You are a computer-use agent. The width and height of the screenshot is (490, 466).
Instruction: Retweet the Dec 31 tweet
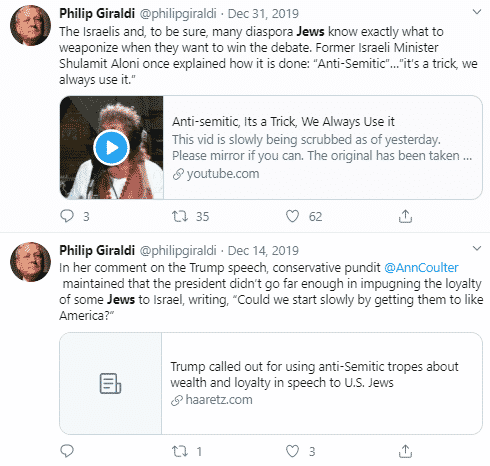pyautogui.click(x=180, y=216)
